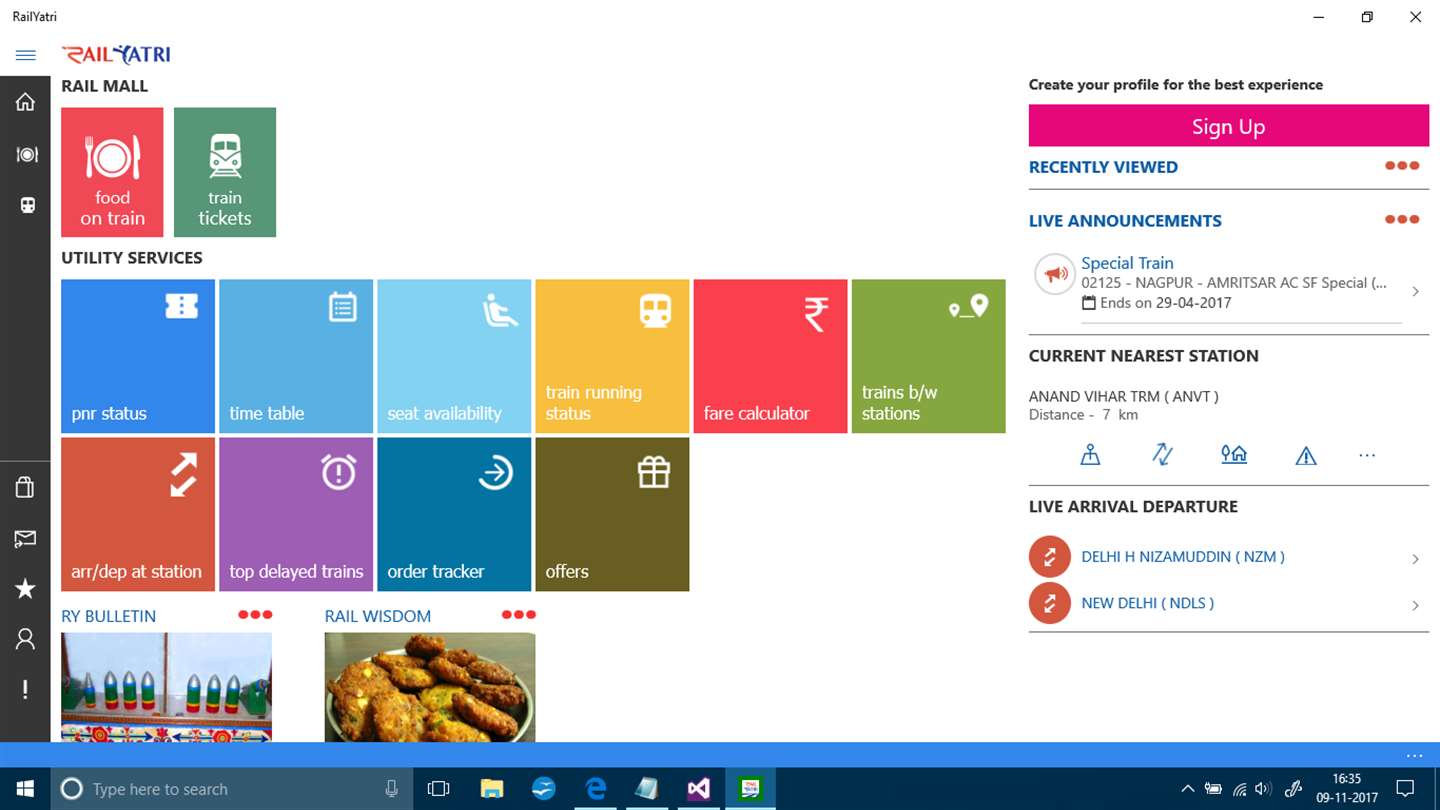The width and height of the screenshot is (1440, 810).
Task: Open Task View on taskbar
Action: [438, 789]
